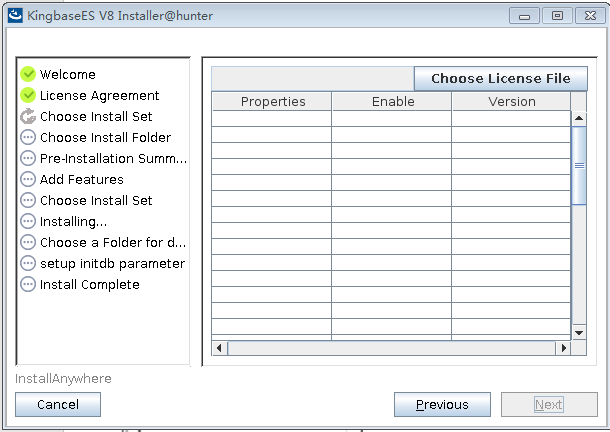Click pending icon beside Installing...
The image size is (610, 432).
point(28,221)
